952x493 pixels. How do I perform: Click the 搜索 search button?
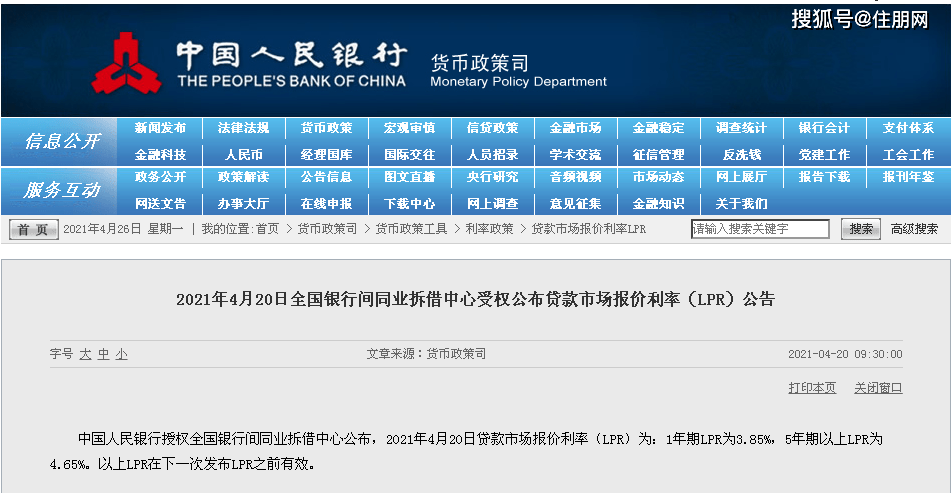861,229
